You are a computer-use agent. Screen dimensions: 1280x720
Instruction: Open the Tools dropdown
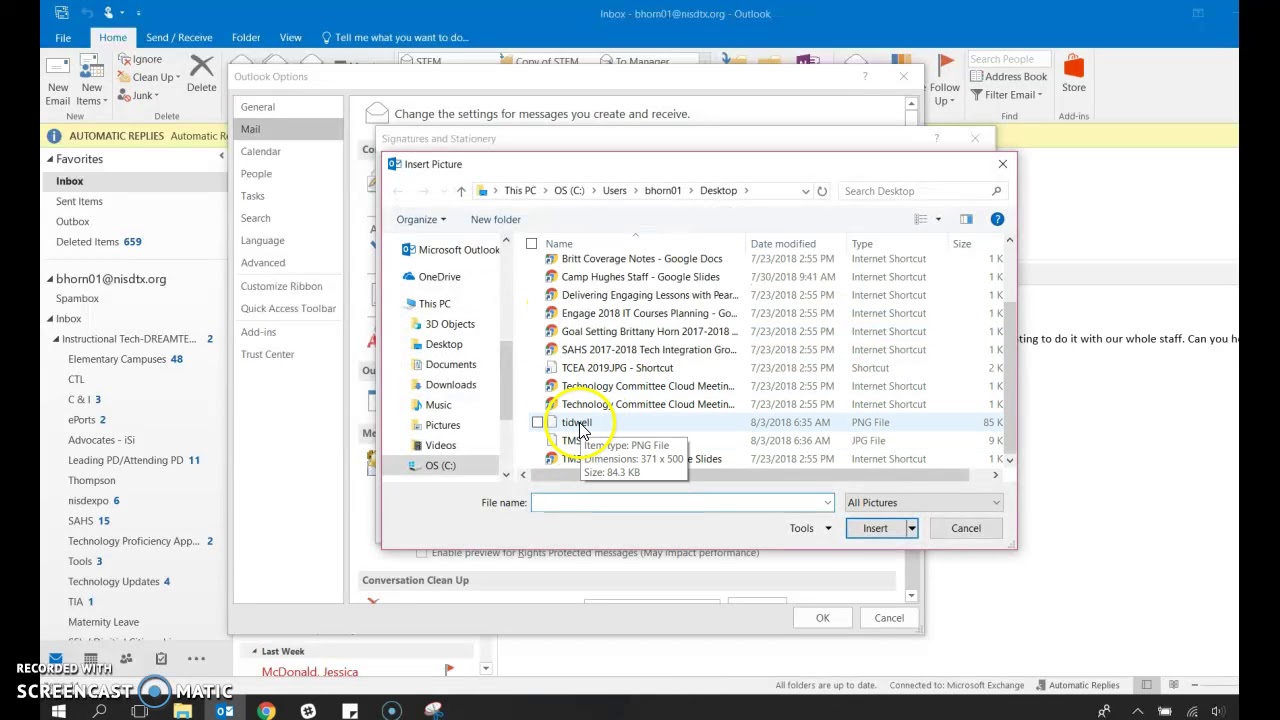(x=810, y=529)
